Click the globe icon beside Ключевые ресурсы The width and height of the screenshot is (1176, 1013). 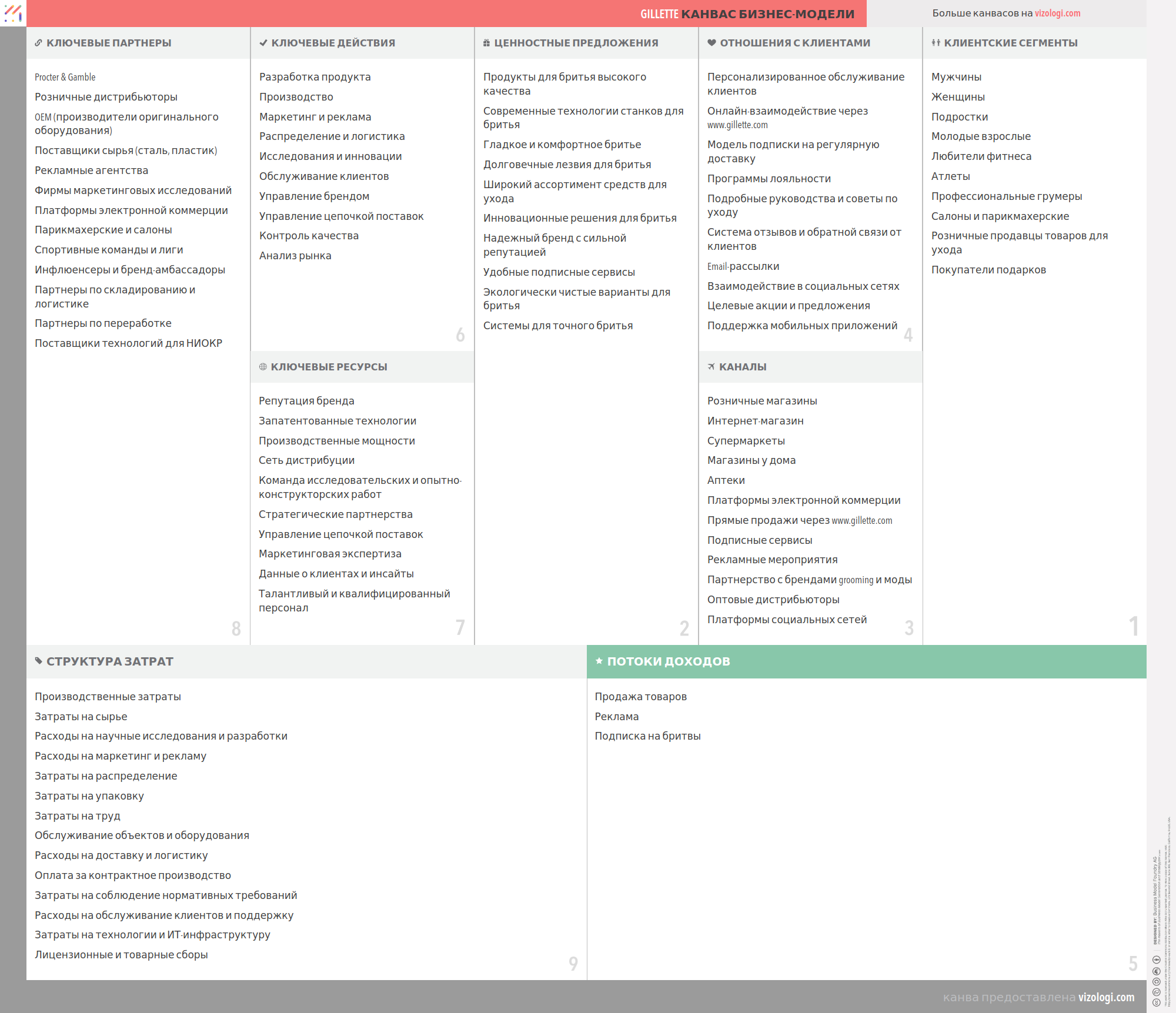[x=263, y=367]
